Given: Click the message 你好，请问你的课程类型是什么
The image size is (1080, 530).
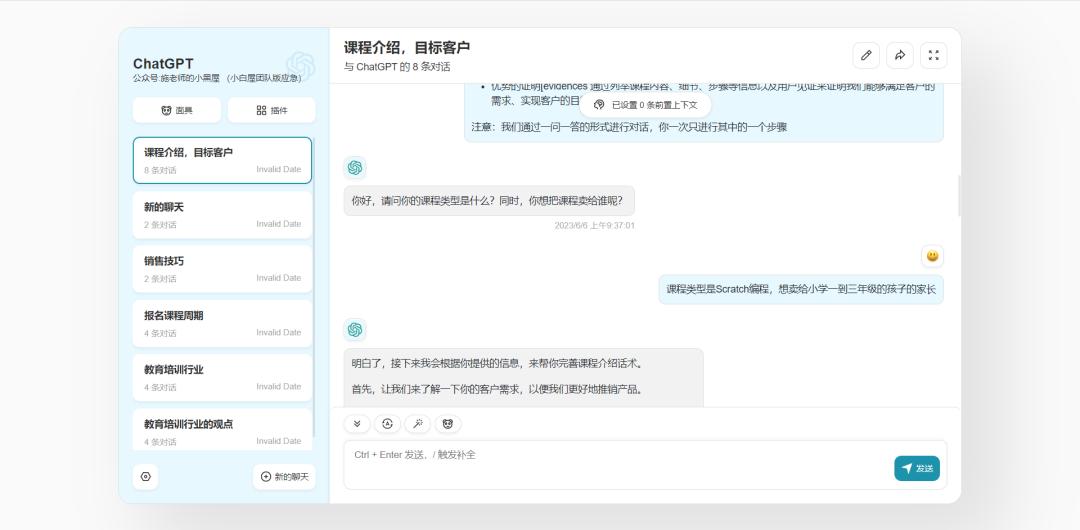Looking at the screenshot, I should pyautogui.click(x=489, y=201).
